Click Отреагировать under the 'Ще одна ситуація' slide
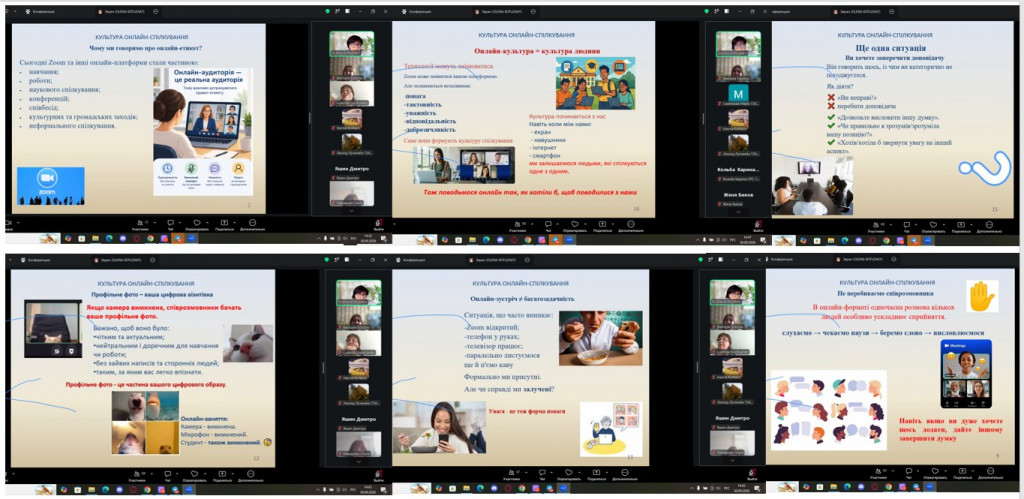Screen dimensions: 1024x499 coord(933,228)
